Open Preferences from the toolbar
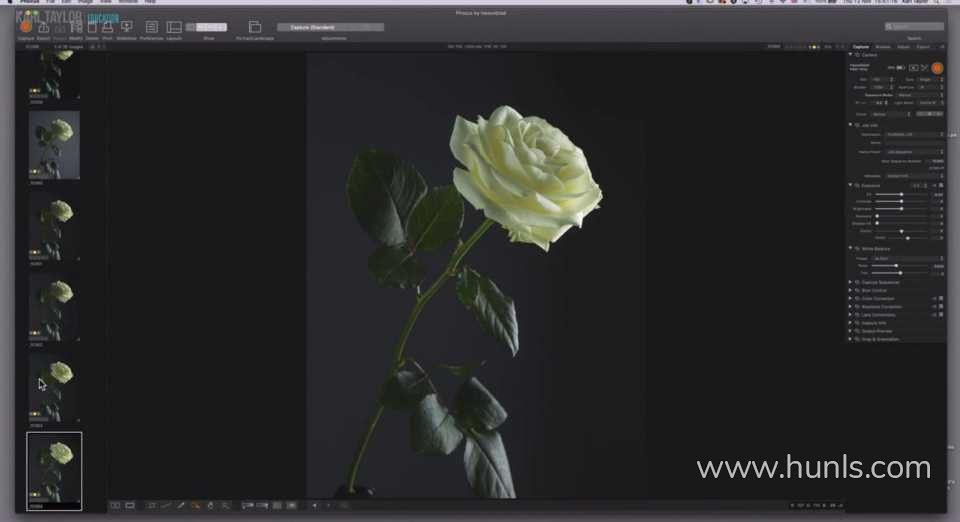This screenshot has width=960, height=522. tap(151, 27)
